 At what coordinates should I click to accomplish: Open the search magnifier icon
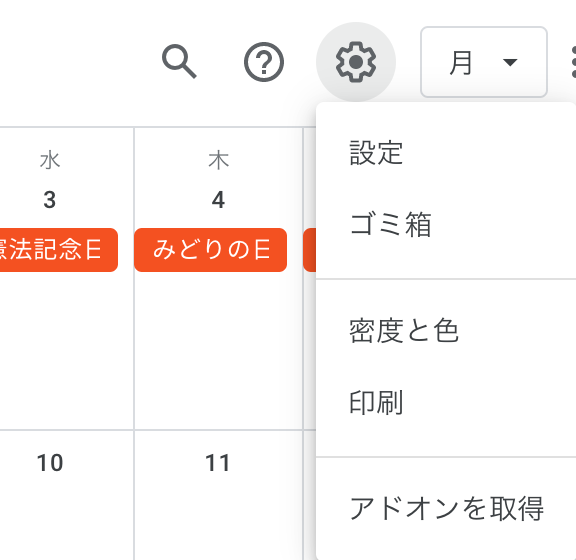[179, 62]
